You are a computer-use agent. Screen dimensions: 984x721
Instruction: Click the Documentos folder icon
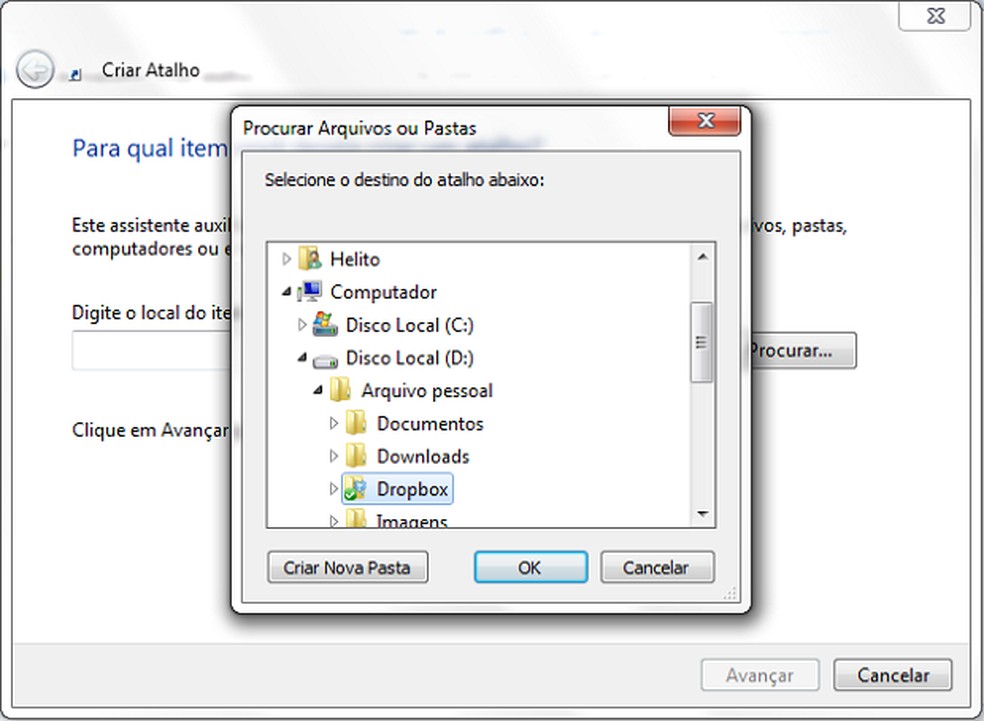356,423
